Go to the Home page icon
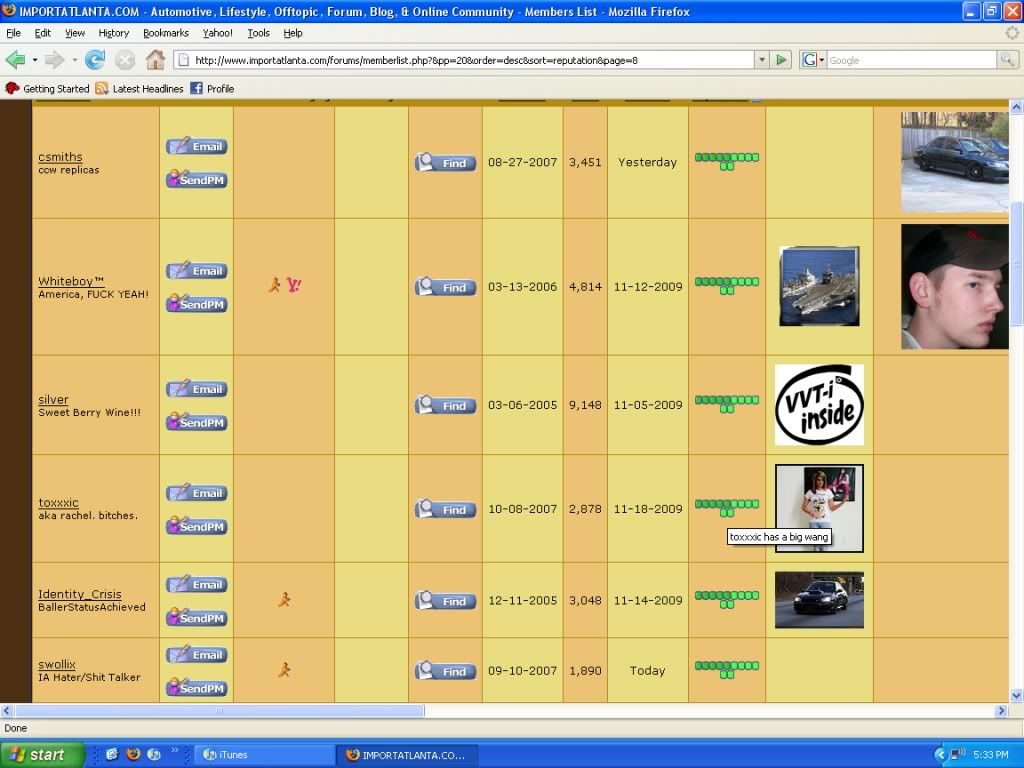1024x768 pixels. point(155,60)
